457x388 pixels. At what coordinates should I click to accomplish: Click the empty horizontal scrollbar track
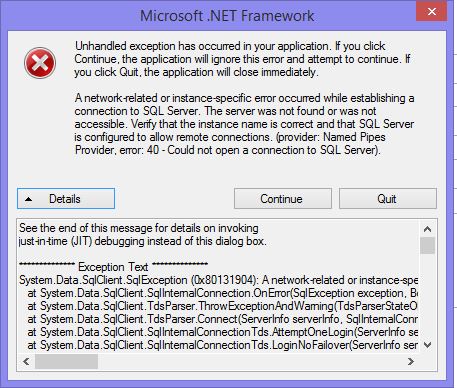click(251, 361)
